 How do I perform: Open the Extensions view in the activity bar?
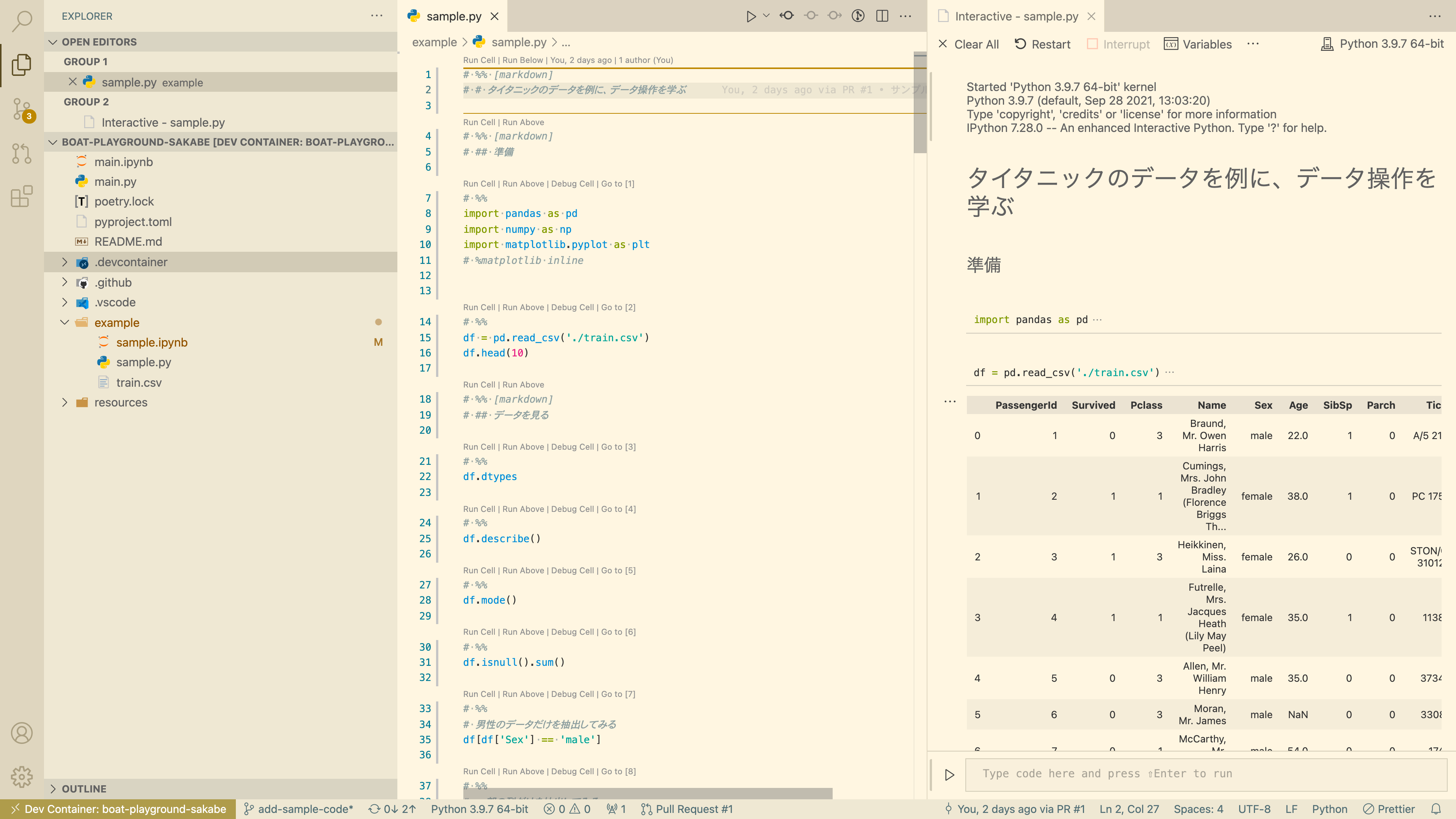click(22, 197)
